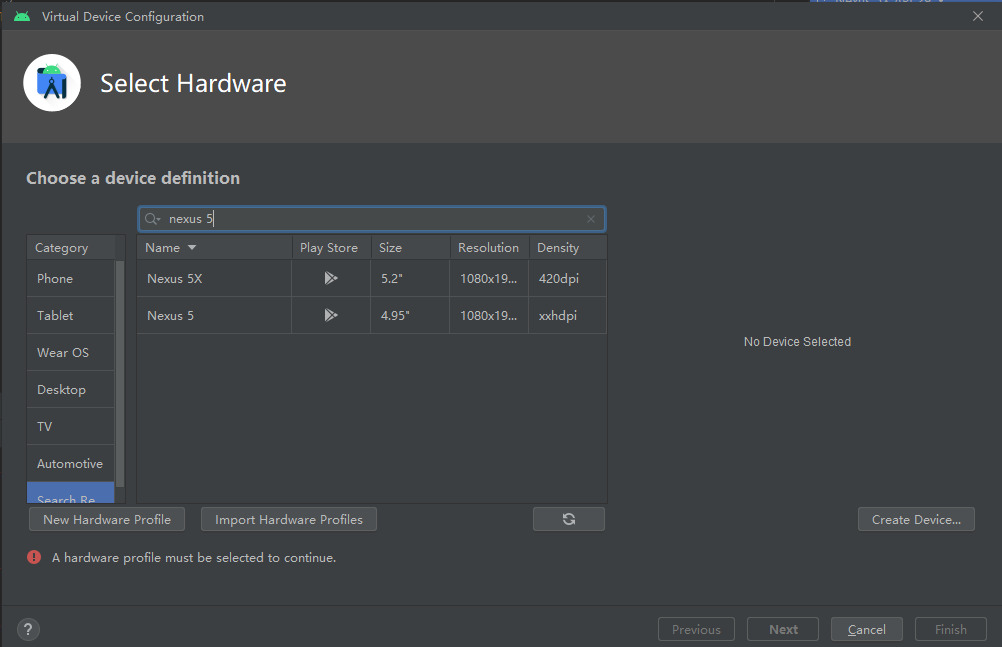Screen dimensions: 1002x647
Task: Select the Nexus 5 device row
Action: (371, 316)
